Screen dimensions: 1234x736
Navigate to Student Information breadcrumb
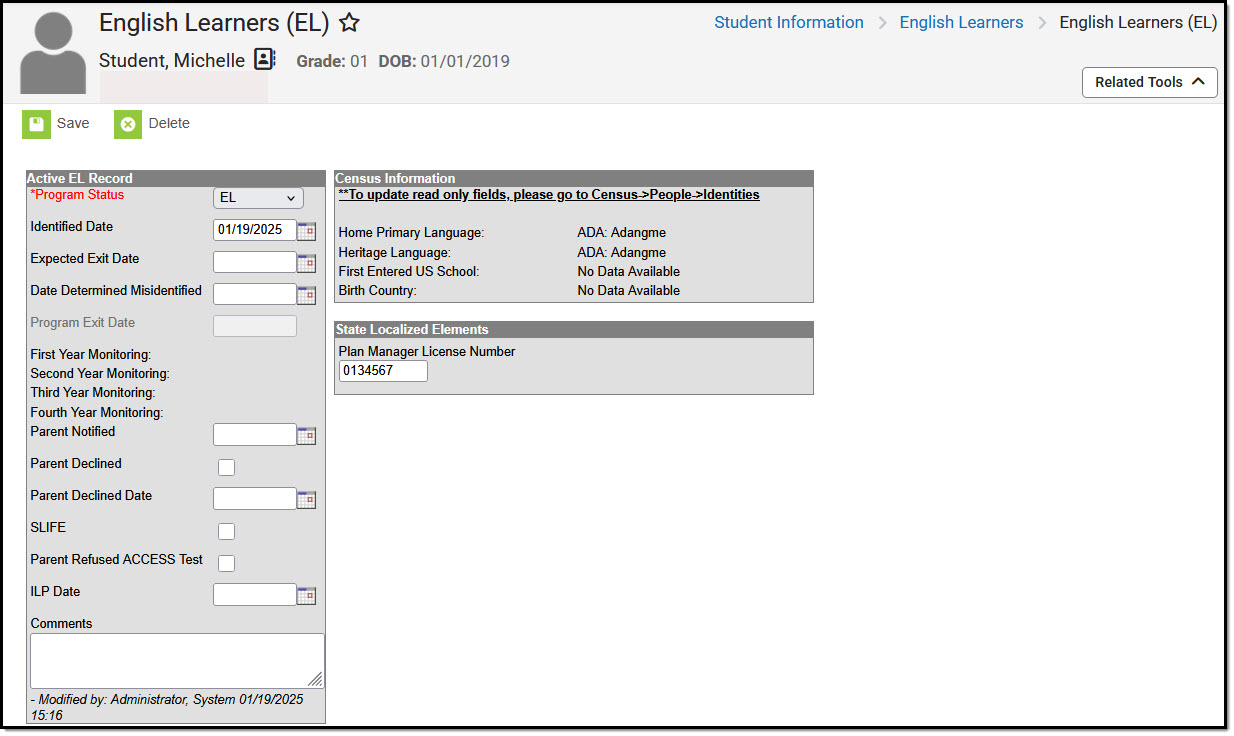[788, 21]
